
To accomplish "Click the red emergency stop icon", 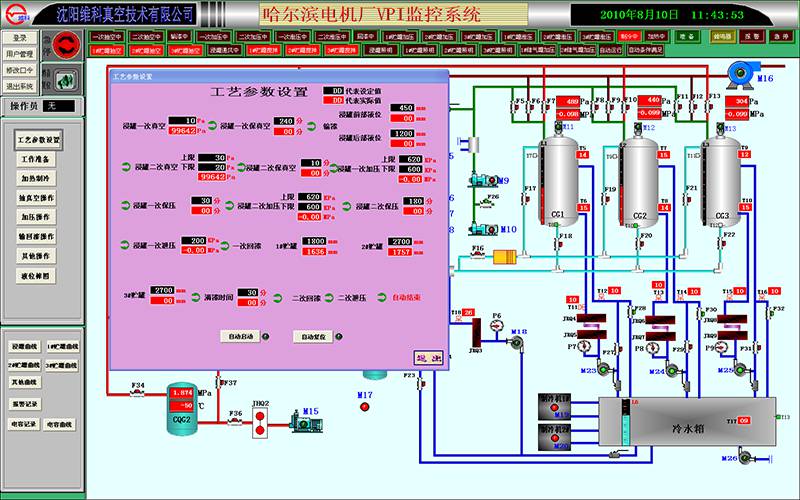I will 68,45.
